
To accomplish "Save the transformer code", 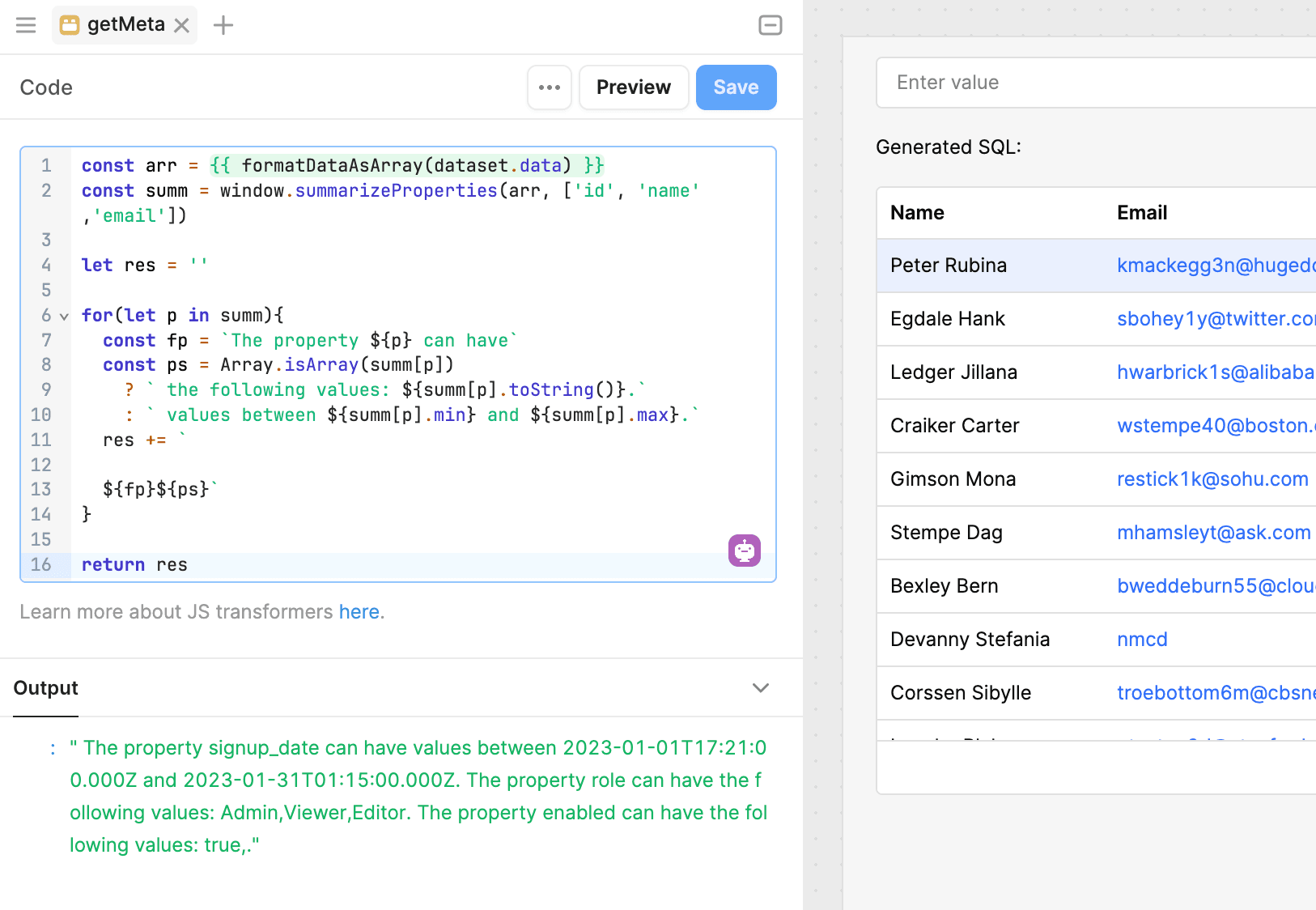I will coord(736,87).
